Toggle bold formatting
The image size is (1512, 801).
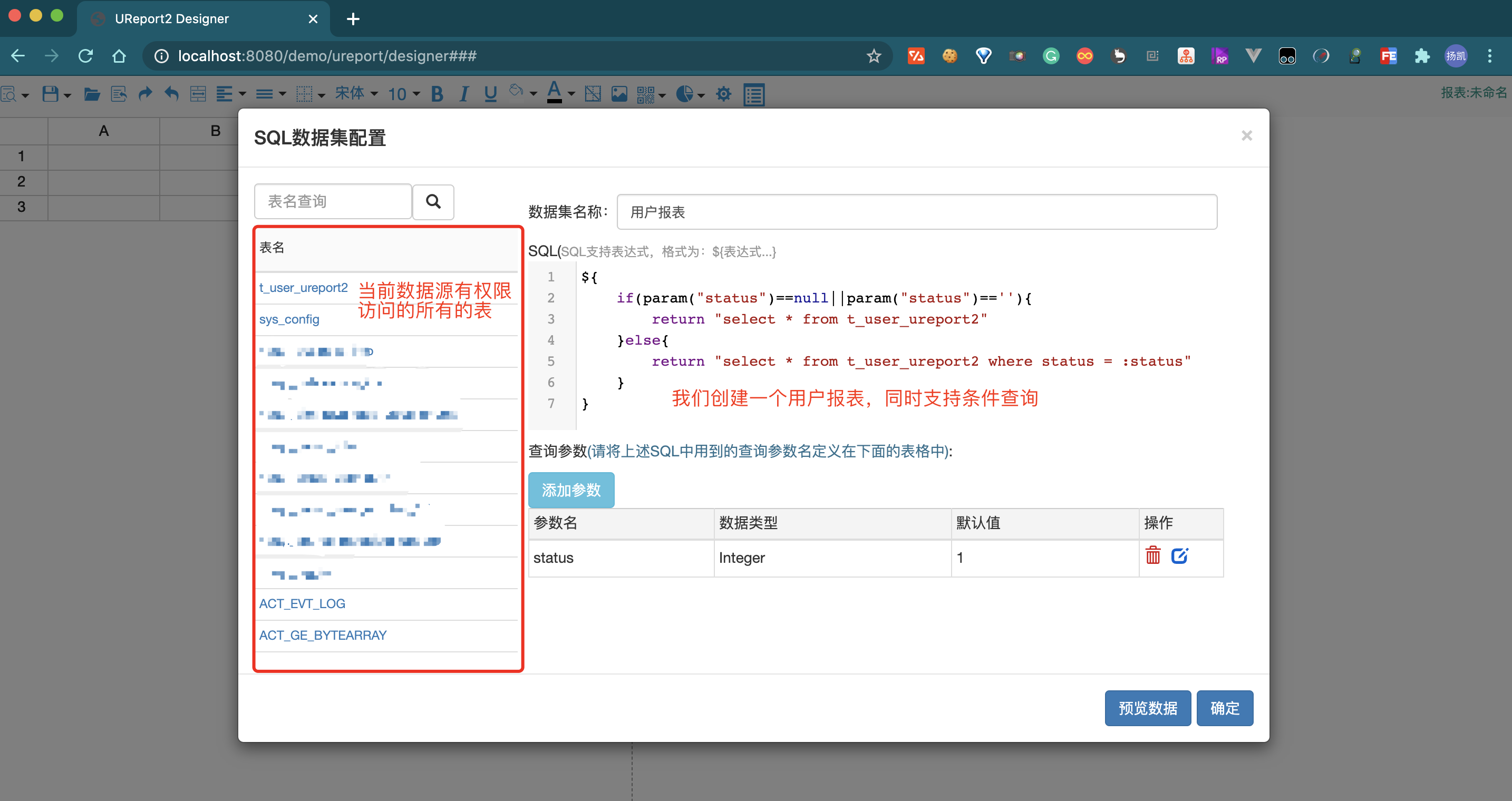coord(437,94)
